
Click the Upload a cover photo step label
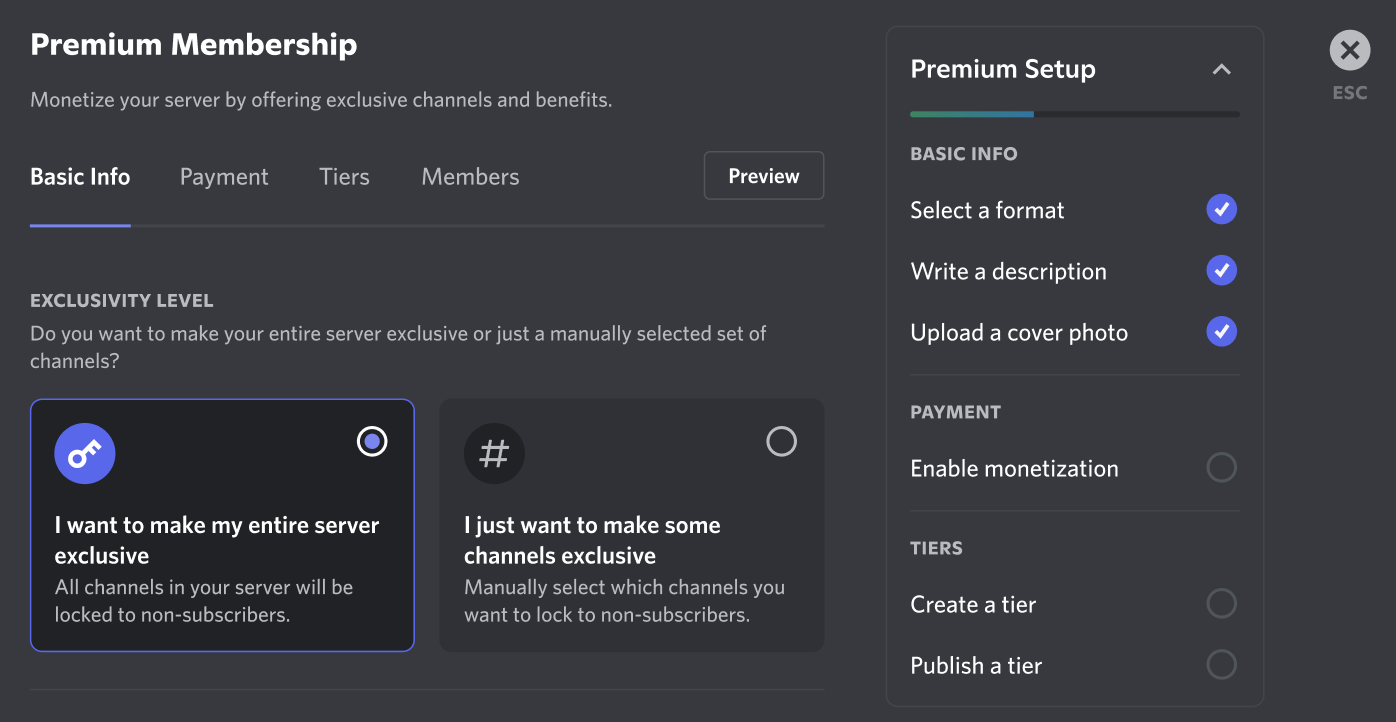tap(1019, 332)
